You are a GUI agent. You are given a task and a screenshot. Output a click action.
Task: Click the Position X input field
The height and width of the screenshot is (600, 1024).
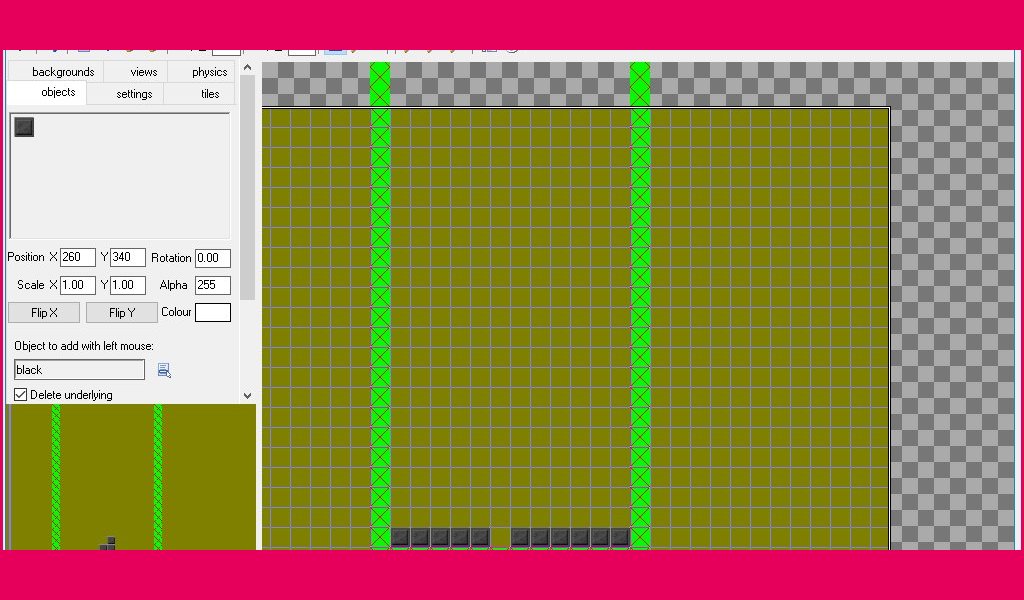pyautogui.click(x=78, y=257)
